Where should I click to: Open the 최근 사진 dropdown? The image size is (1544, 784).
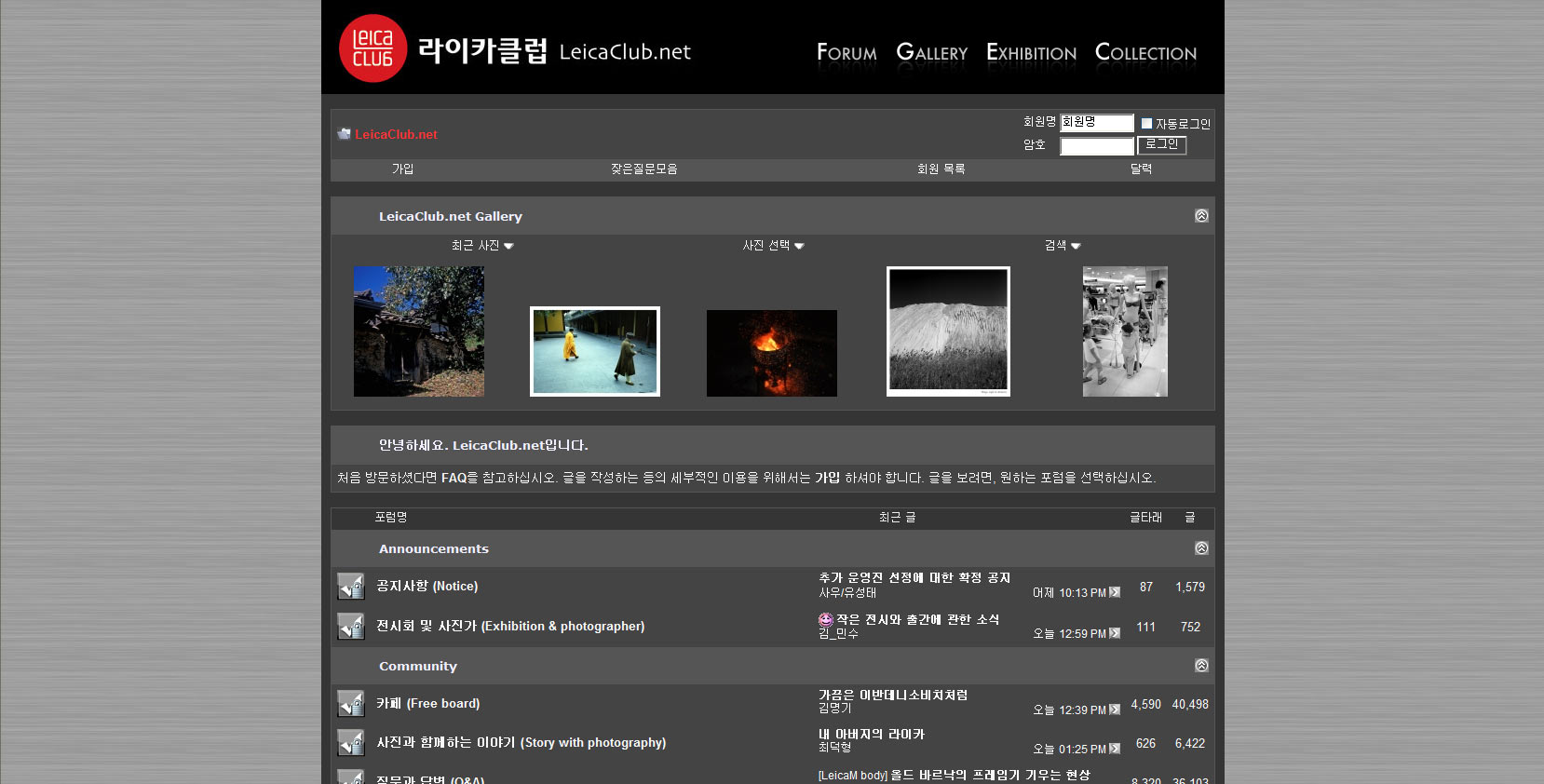[482, 246]
